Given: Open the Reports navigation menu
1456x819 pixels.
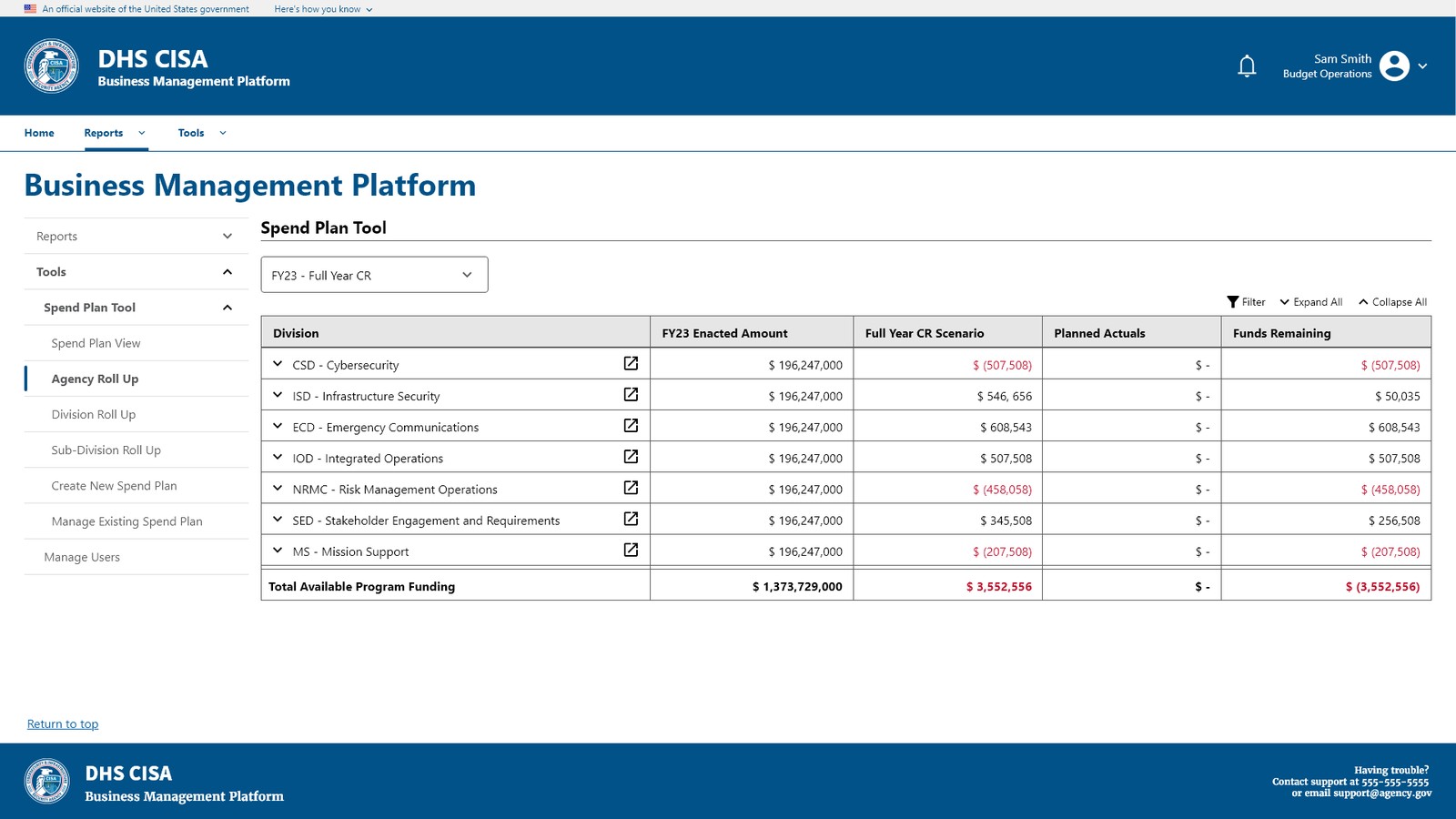Looking at the screenshot, I should pos(115,133).
